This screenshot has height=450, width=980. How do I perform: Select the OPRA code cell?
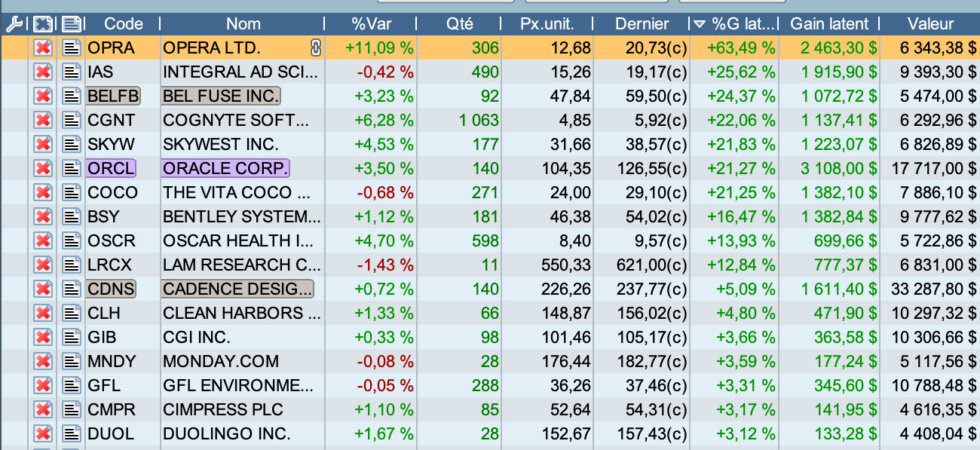tap(111, 48)
